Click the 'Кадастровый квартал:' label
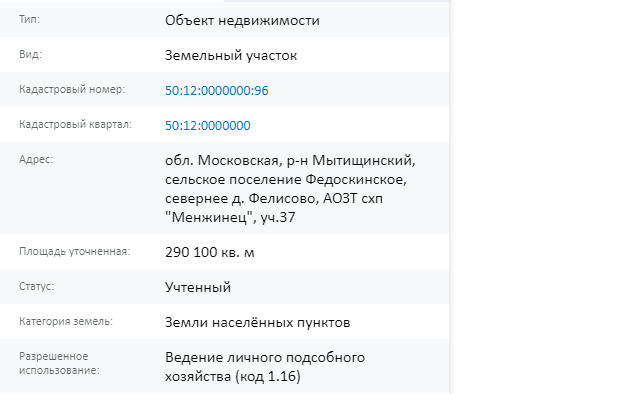Viewport: 625px width, 394px height. click(75, 124)
